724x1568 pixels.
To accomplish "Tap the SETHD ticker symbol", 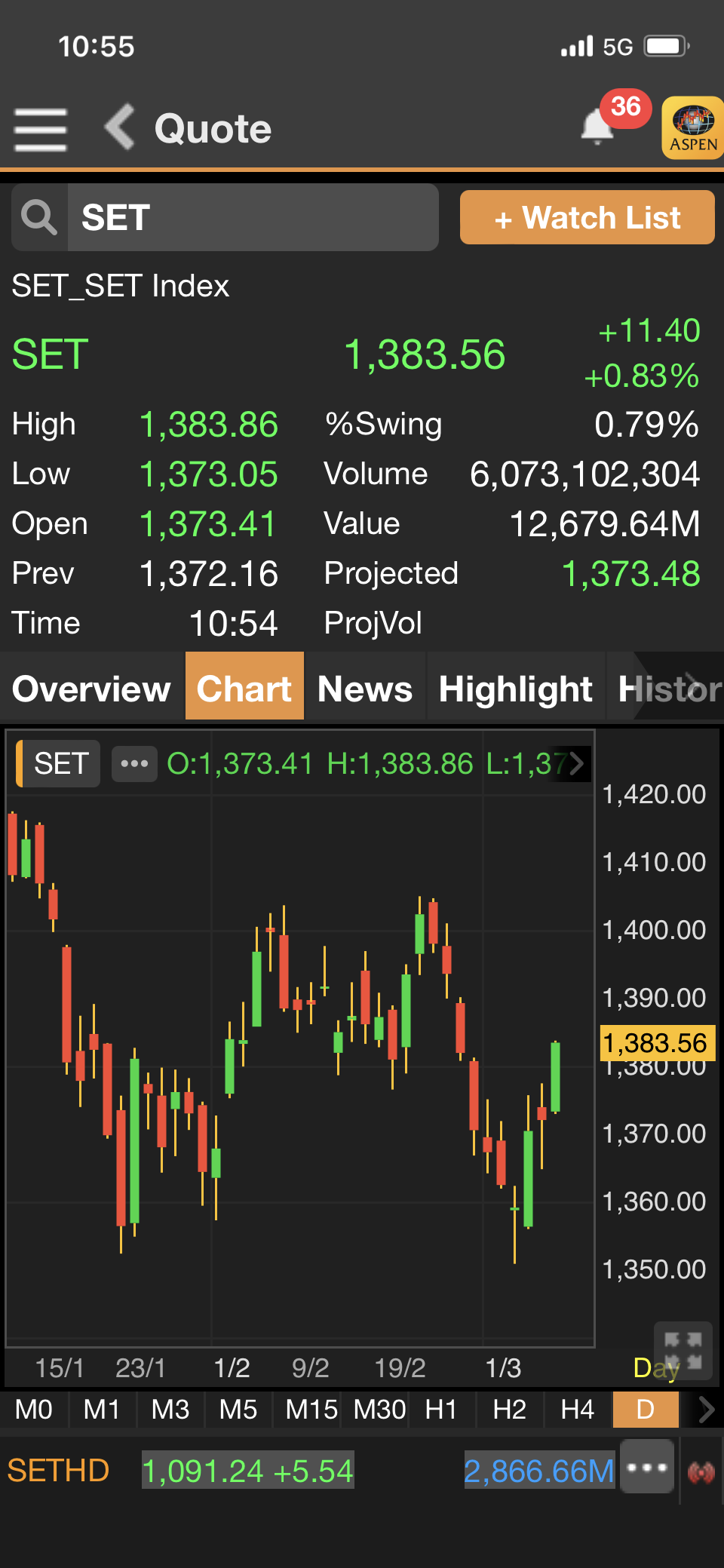I will click(58, 1470).
